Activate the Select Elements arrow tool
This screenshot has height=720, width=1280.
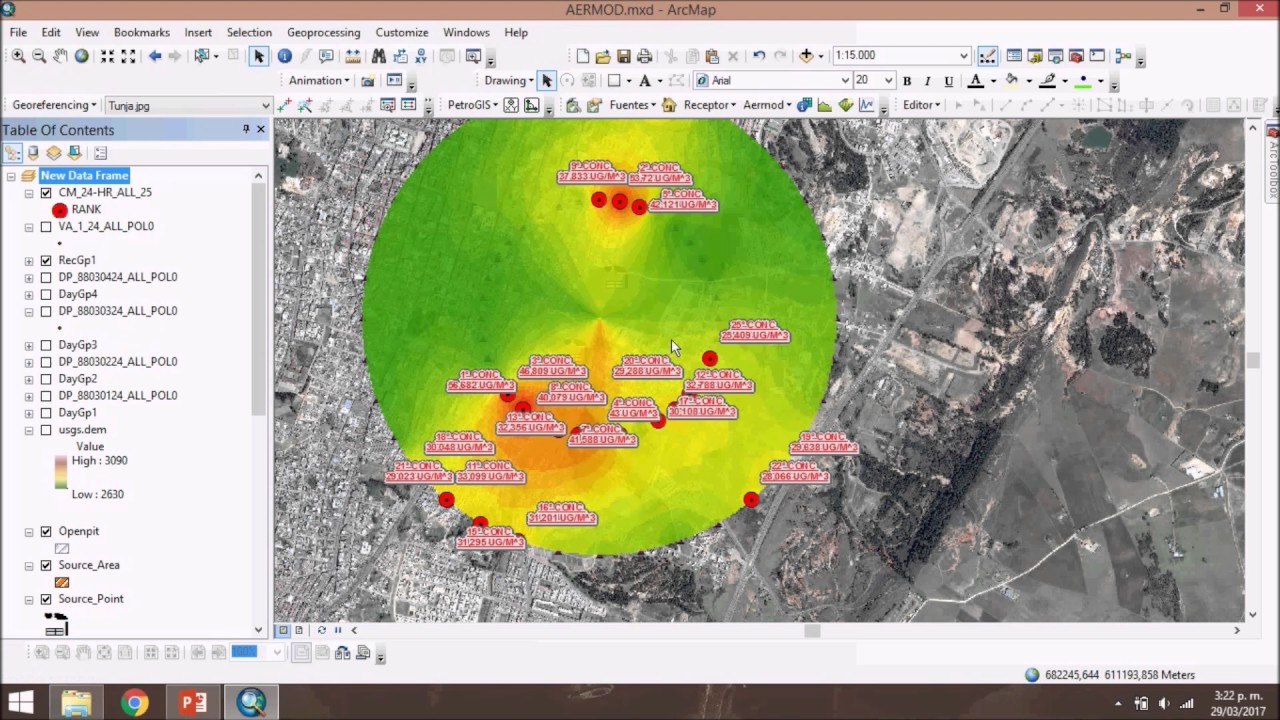pyautogui.click(x=259, y=56)
